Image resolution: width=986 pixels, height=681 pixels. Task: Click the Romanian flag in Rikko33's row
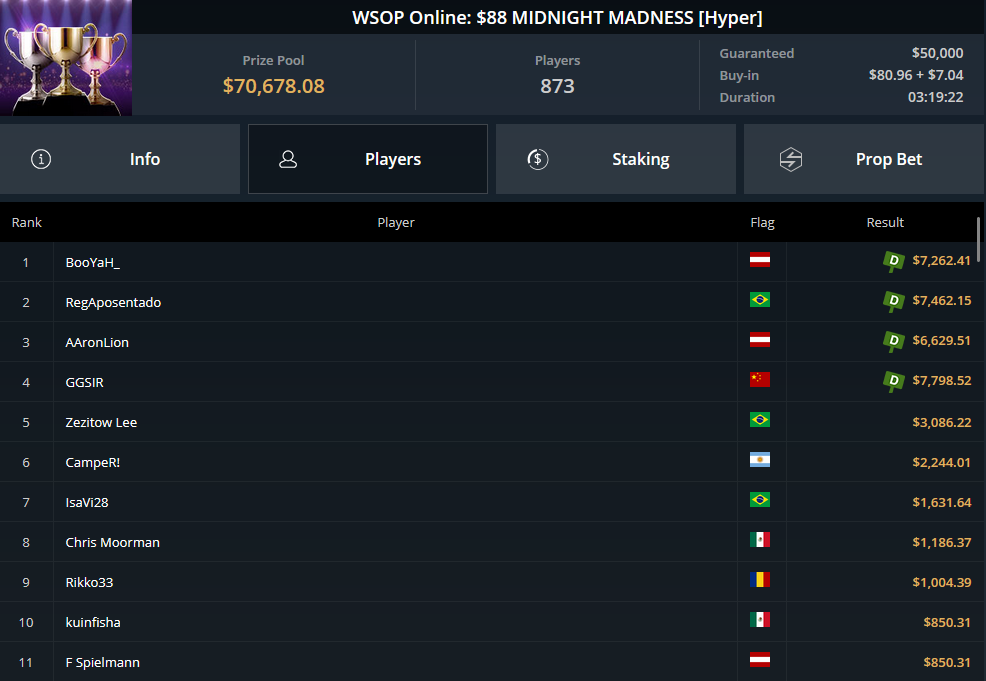click(x=760, y=580)
